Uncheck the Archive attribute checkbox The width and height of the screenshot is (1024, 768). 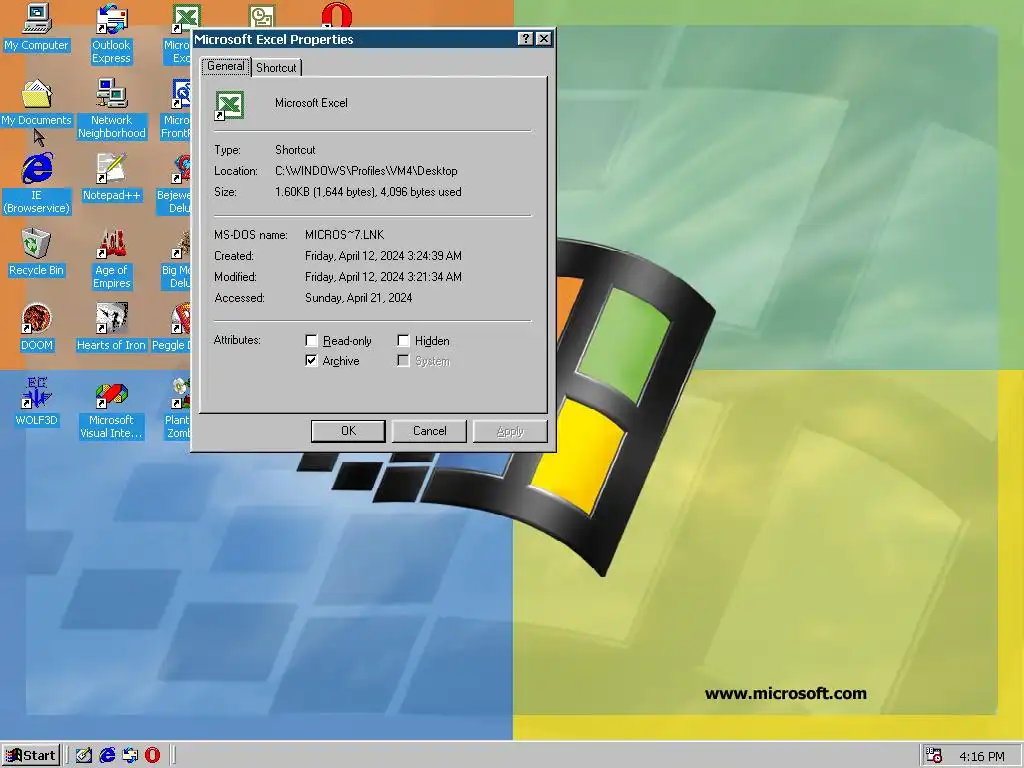(312, 361)
